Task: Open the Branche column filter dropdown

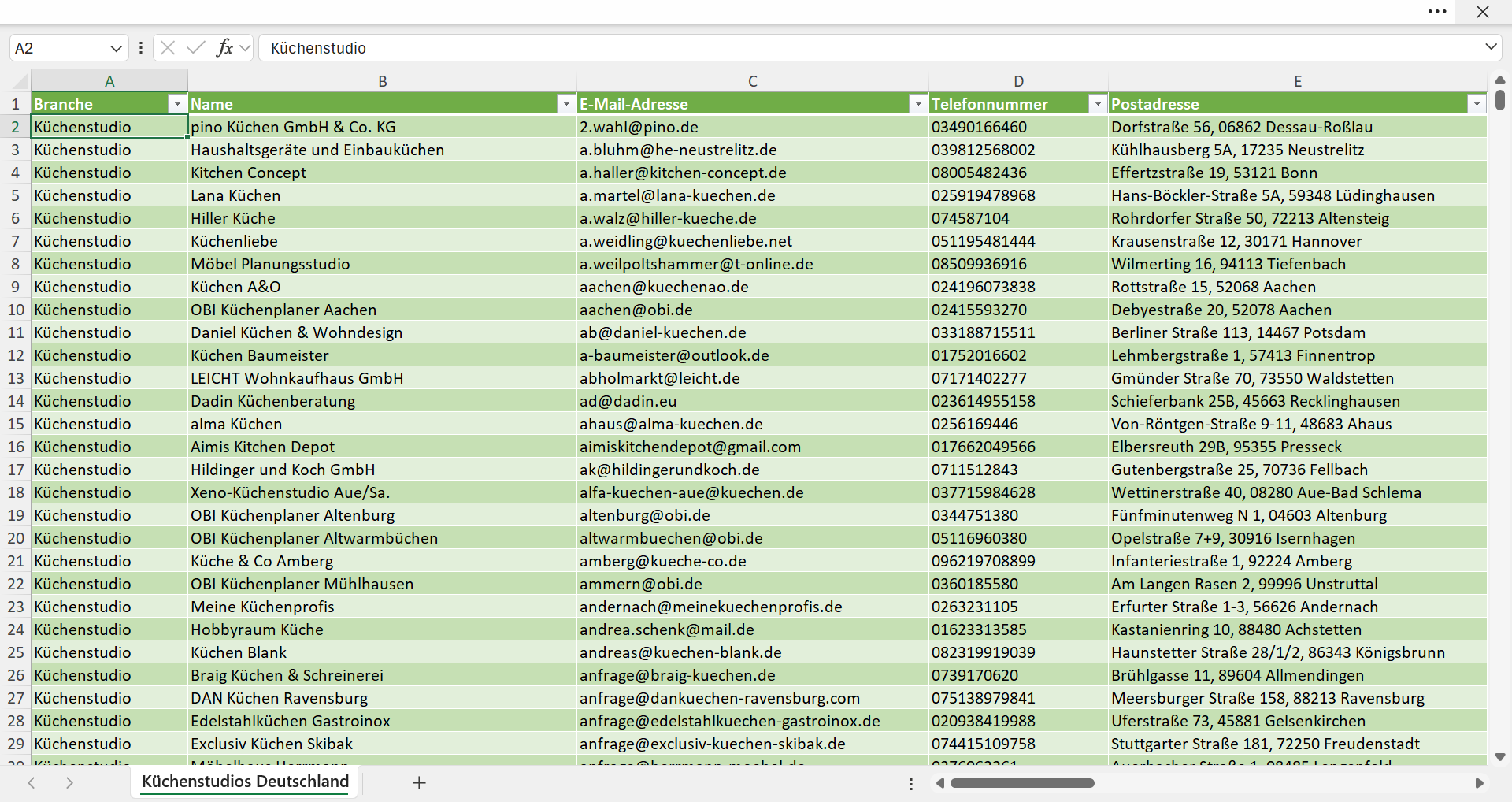Action: click(x=176, y=104)
